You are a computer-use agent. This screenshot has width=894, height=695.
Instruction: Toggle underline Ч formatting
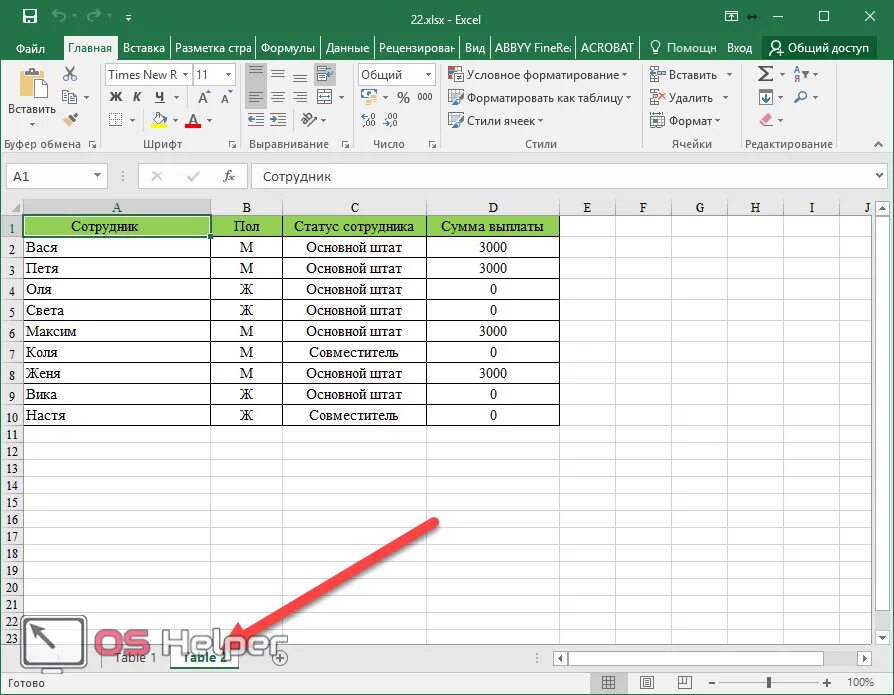pos(160,97)
